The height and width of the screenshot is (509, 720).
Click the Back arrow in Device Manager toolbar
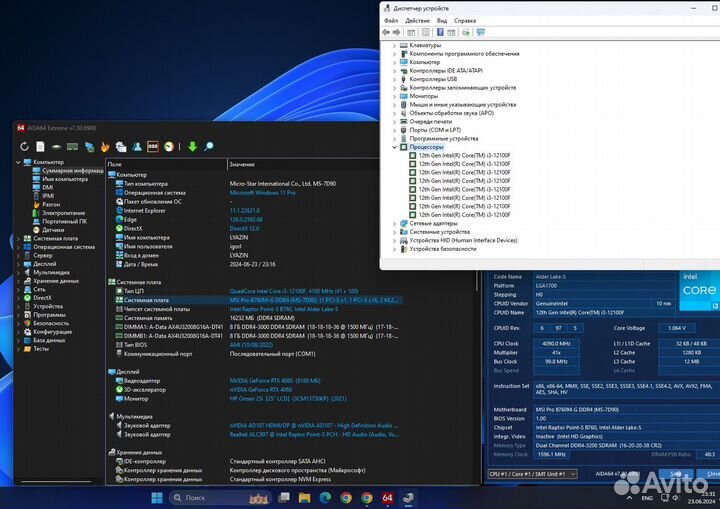click(x=386, y=32)
